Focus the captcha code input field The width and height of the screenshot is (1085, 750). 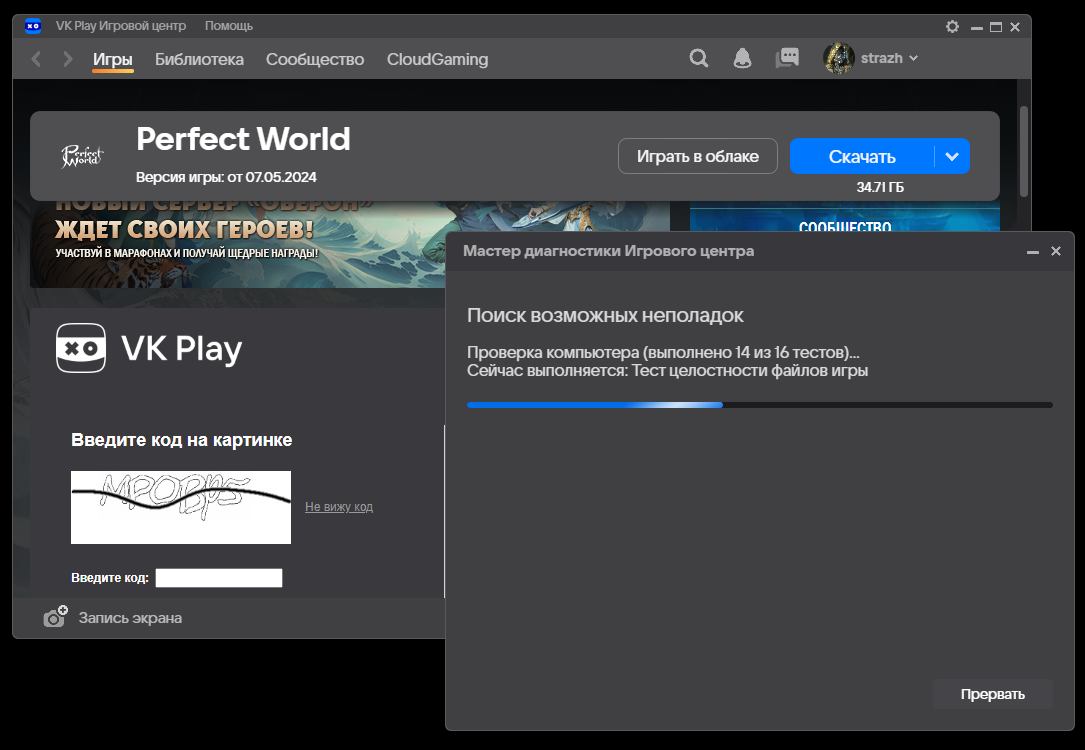(x=219, y=578)
